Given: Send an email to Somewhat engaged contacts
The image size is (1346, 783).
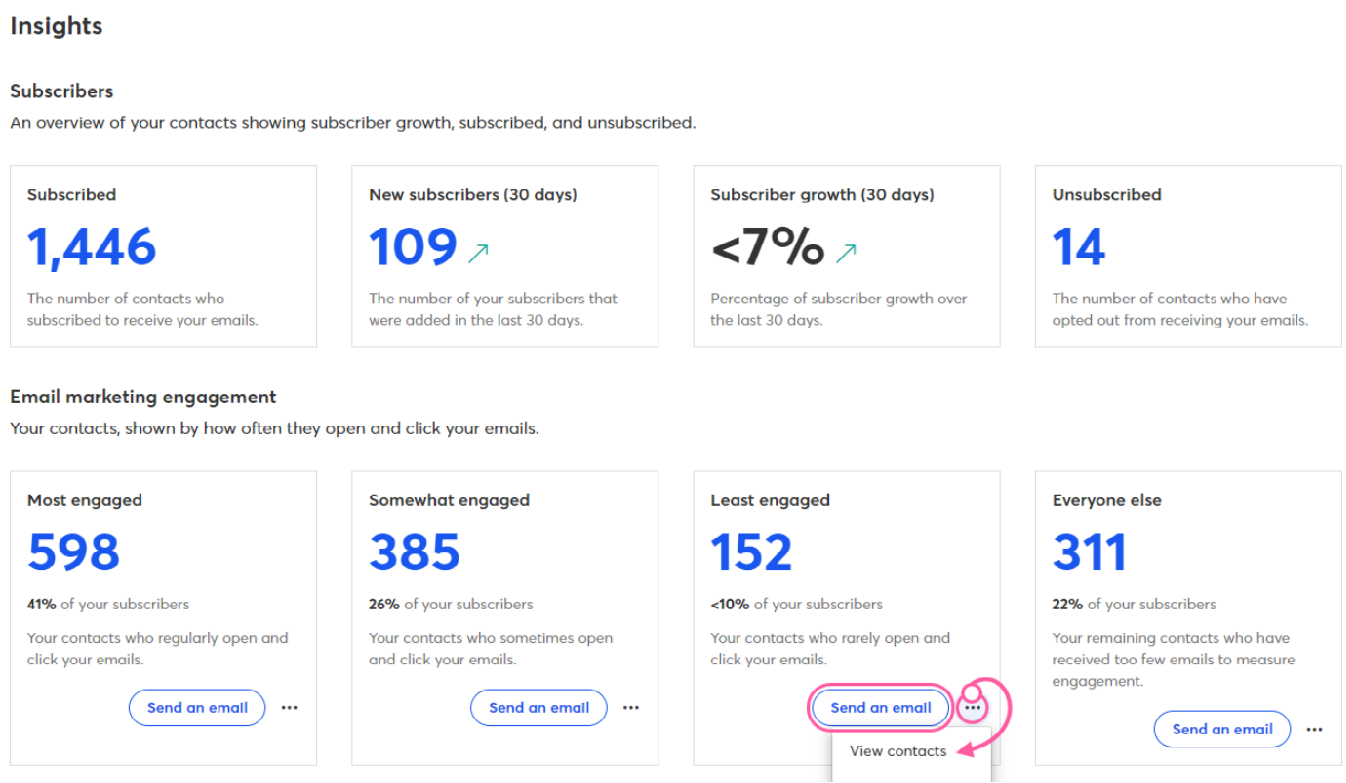Looking at the screenshot, I should [x=539, y=707].
